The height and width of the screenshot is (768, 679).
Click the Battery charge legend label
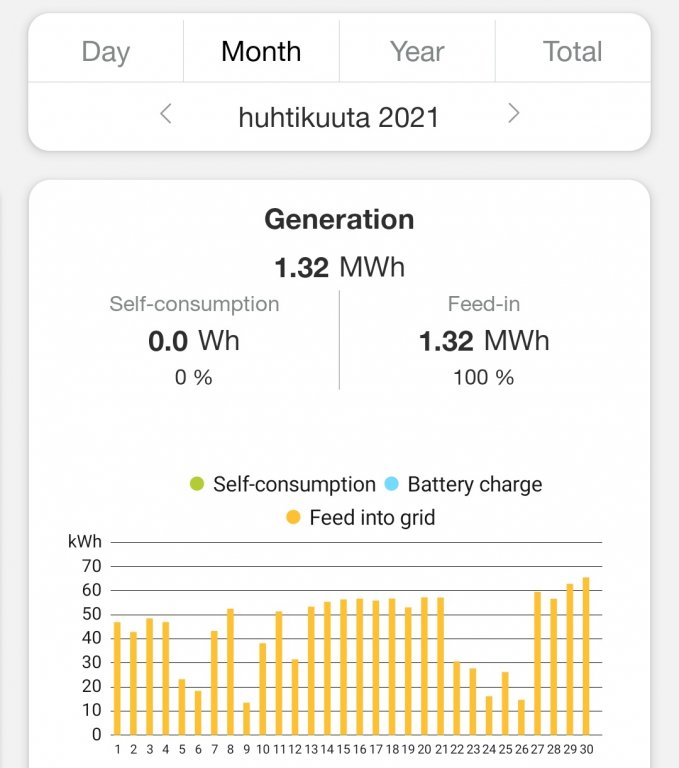(x=474, y=485)
